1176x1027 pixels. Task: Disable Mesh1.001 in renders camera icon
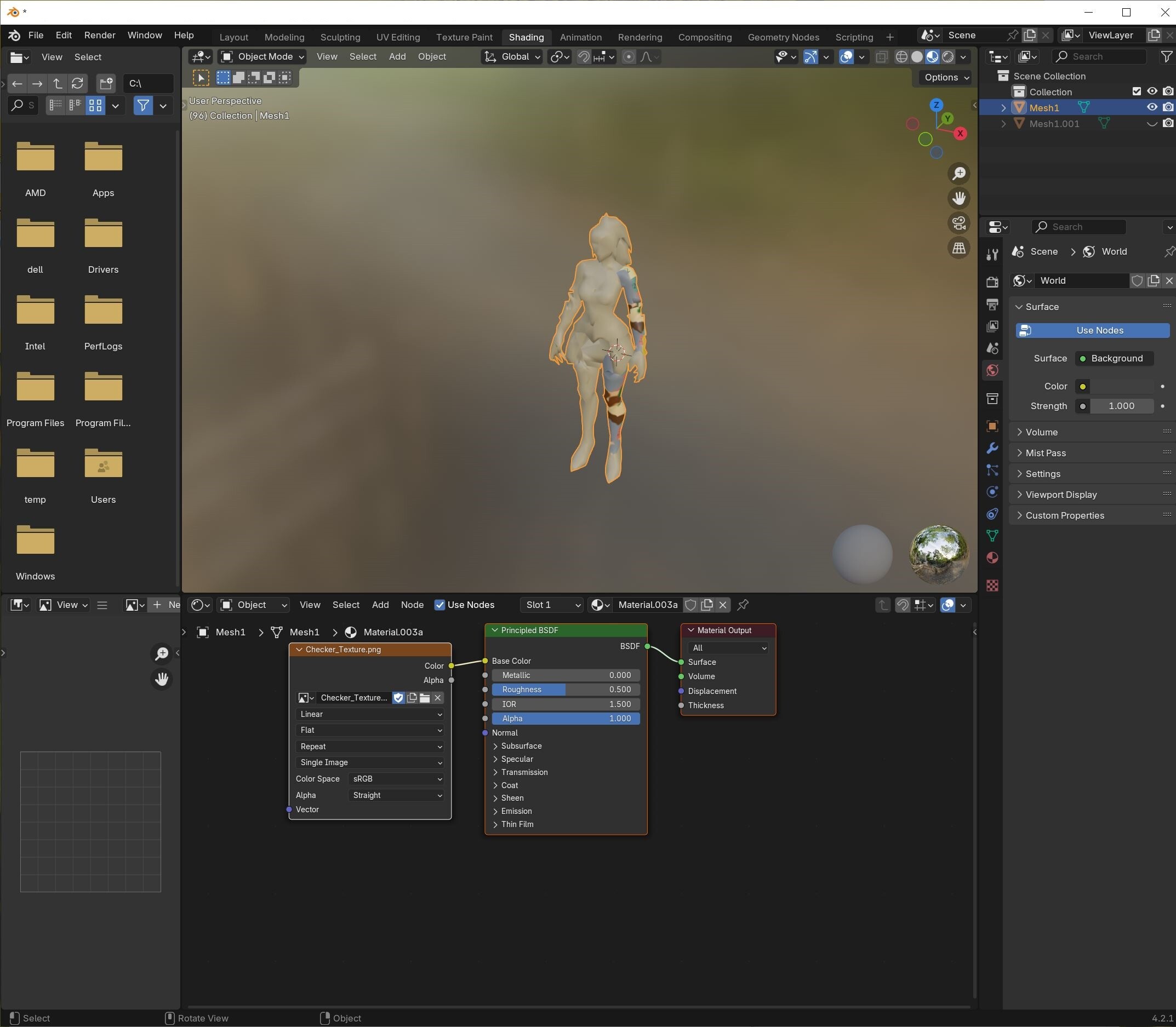pyautogui.click(x=1168, y=123)
